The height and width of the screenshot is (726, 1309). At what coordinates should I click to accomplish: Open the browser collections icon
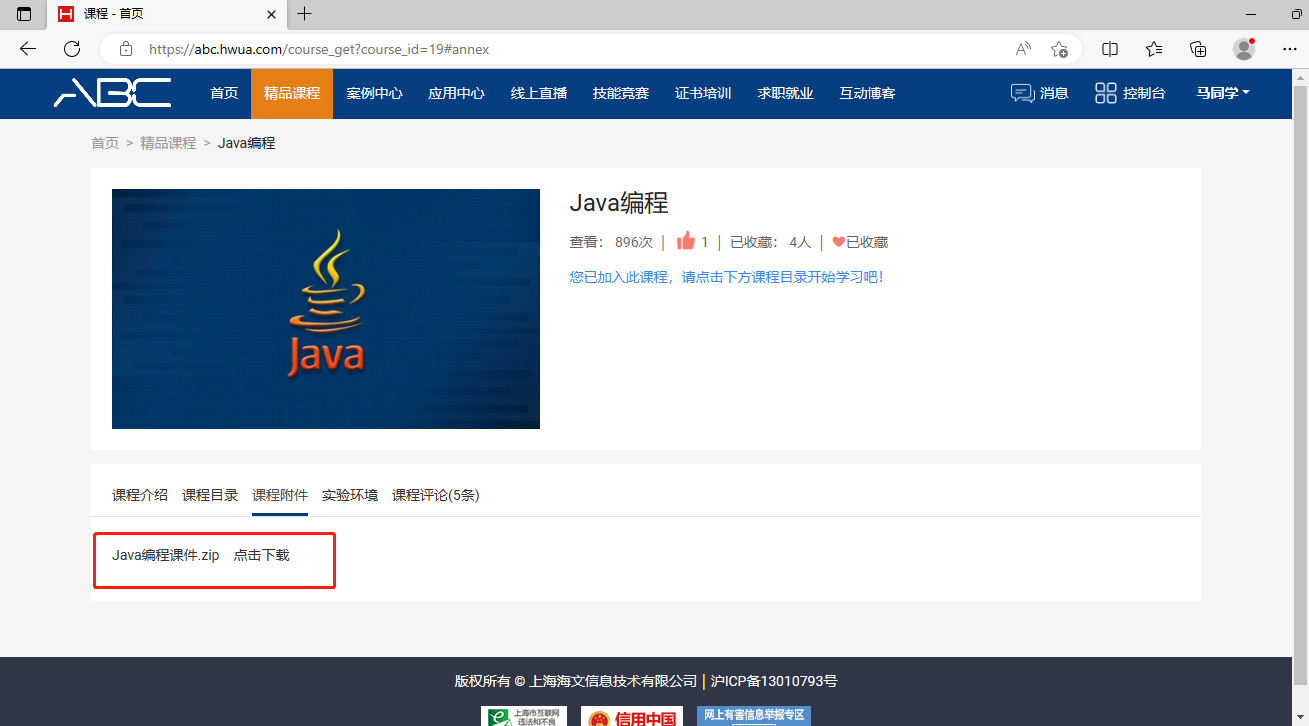click(x=1198, y=49)
